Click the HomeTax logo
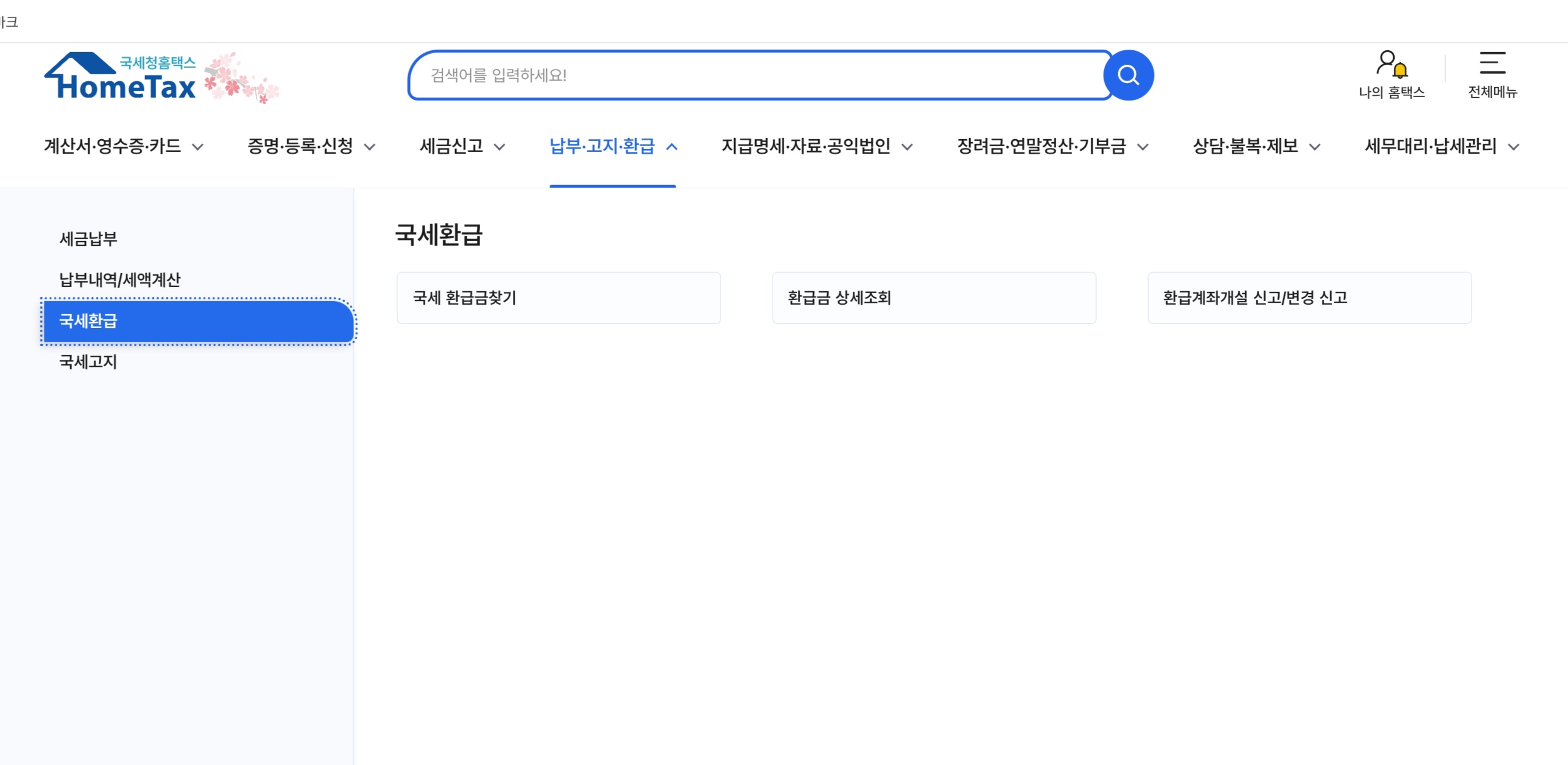Image resolution: width=1568 pixels, height=765 pixels. click(120, 77)
